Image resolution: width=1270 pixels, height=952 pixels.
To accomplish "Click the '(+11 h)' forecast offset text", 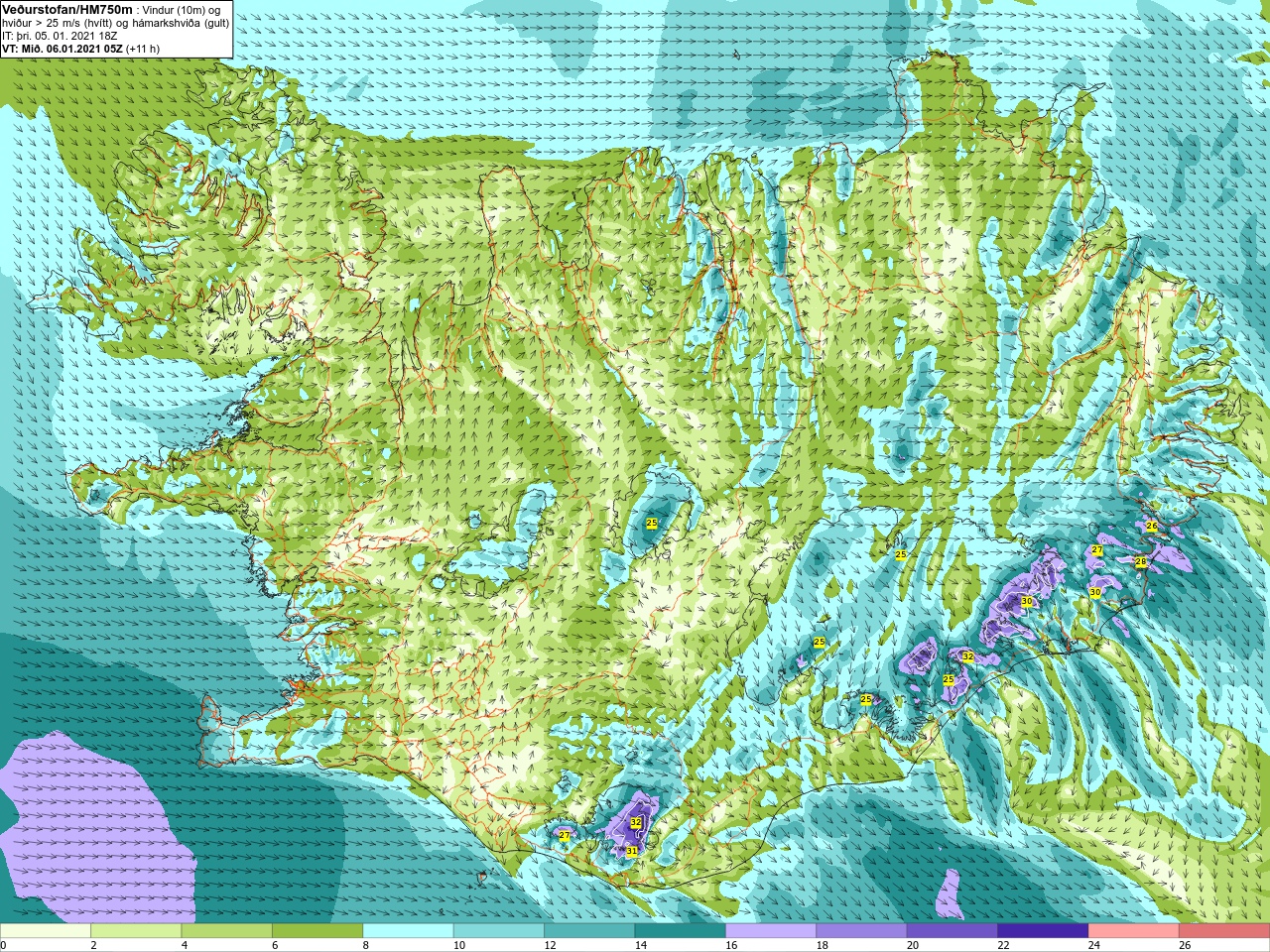I will (x=143, y=49).
